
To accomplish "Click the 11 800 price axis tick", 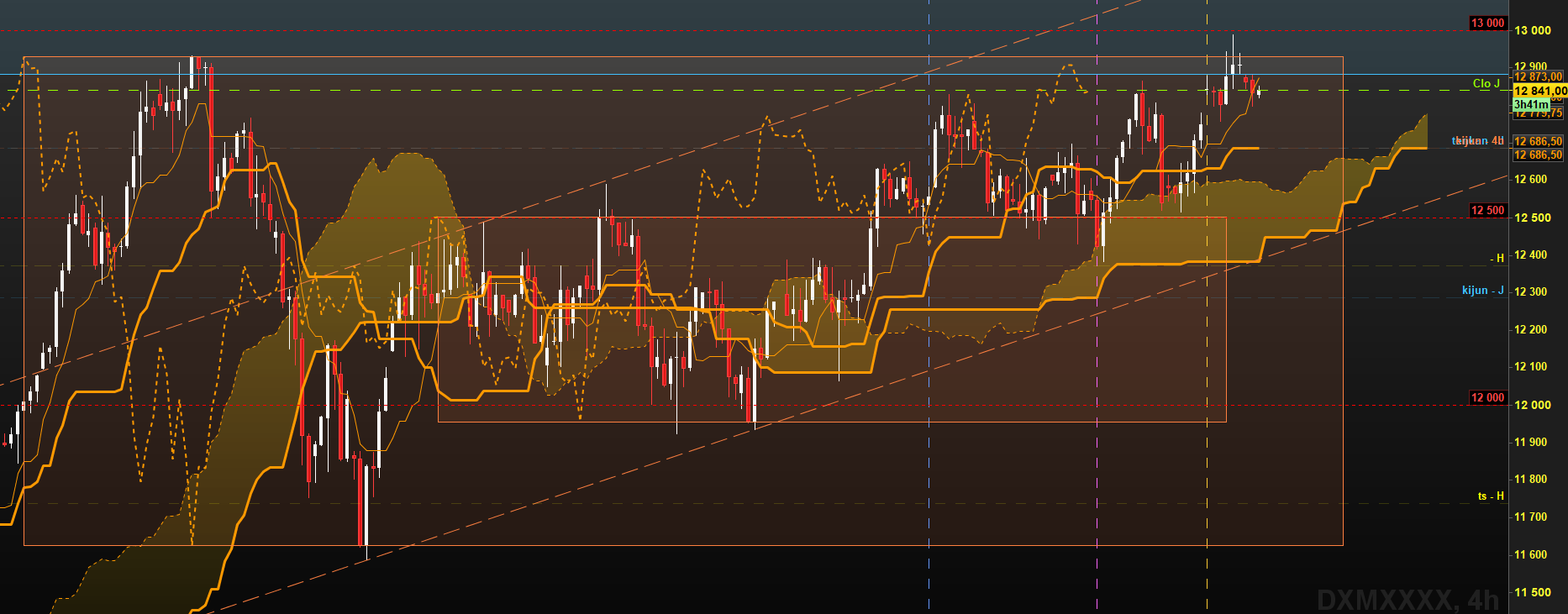I will pos(1531,479).
